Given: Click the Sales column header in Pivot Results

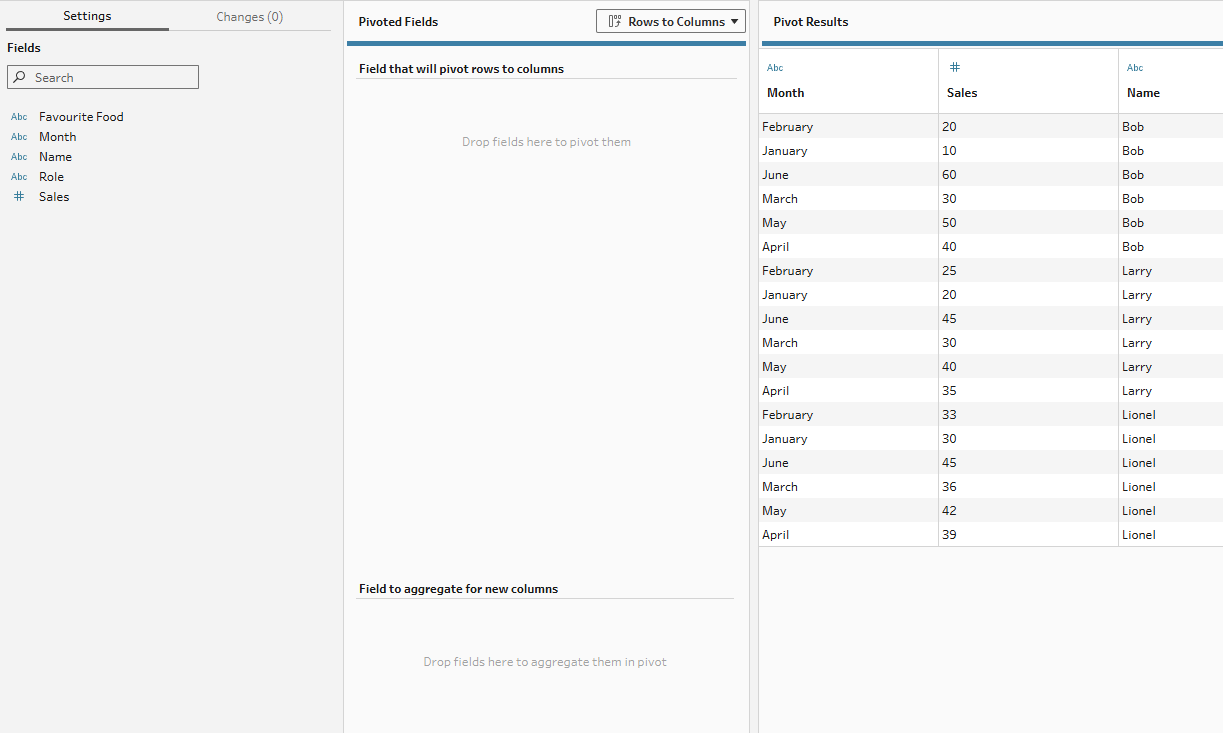Looking at the screenshot, I should point(962,93).
